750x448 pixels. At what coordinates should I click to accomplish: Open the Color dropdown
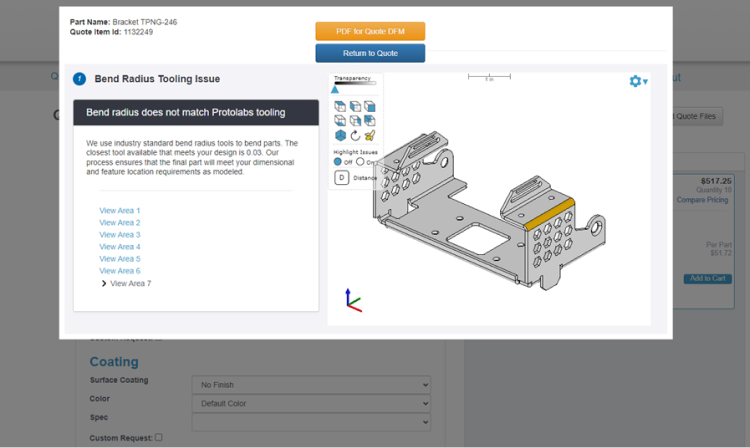[x=310, y=403]
